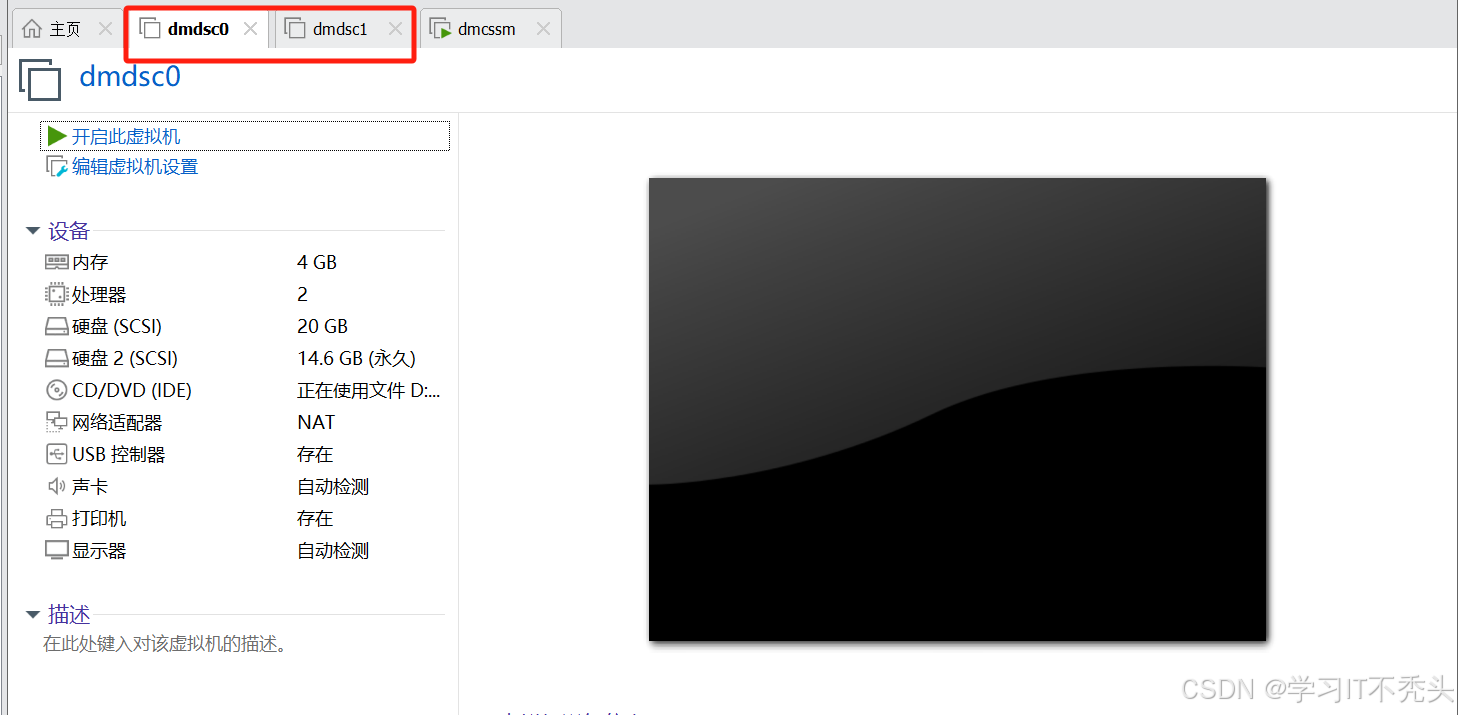Click the processor count value 2
1458x715 pixels.
click(303, 294)
